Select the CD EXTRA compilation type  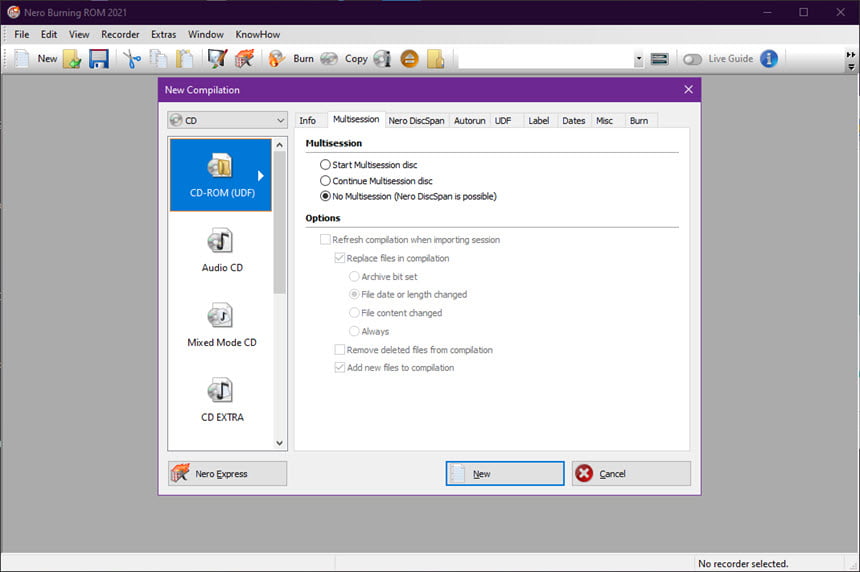pos(221,399)
